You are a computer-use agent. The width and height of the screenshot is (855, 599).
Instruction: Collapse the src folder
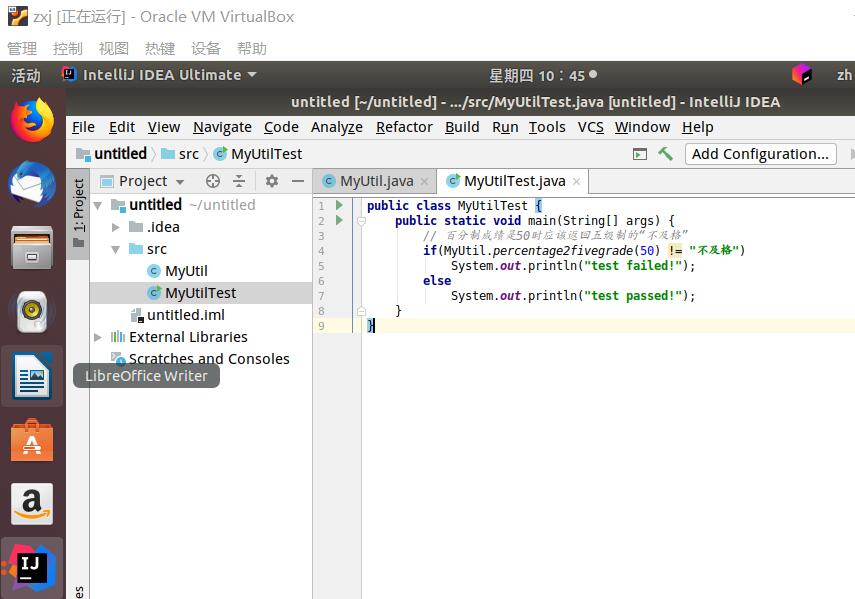click(x=116, y=250)
